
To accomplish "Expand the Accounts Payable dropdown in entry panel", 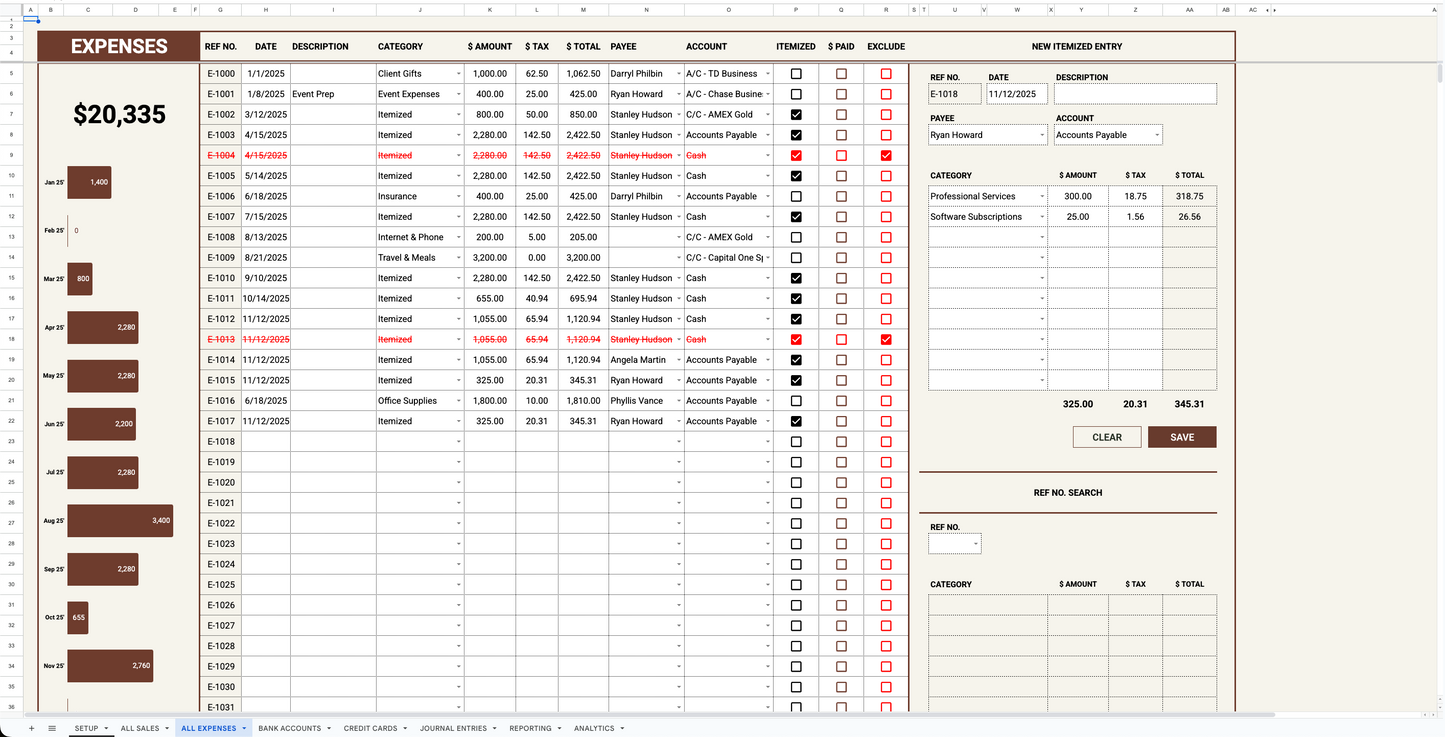I will [x=1158, y=134].
